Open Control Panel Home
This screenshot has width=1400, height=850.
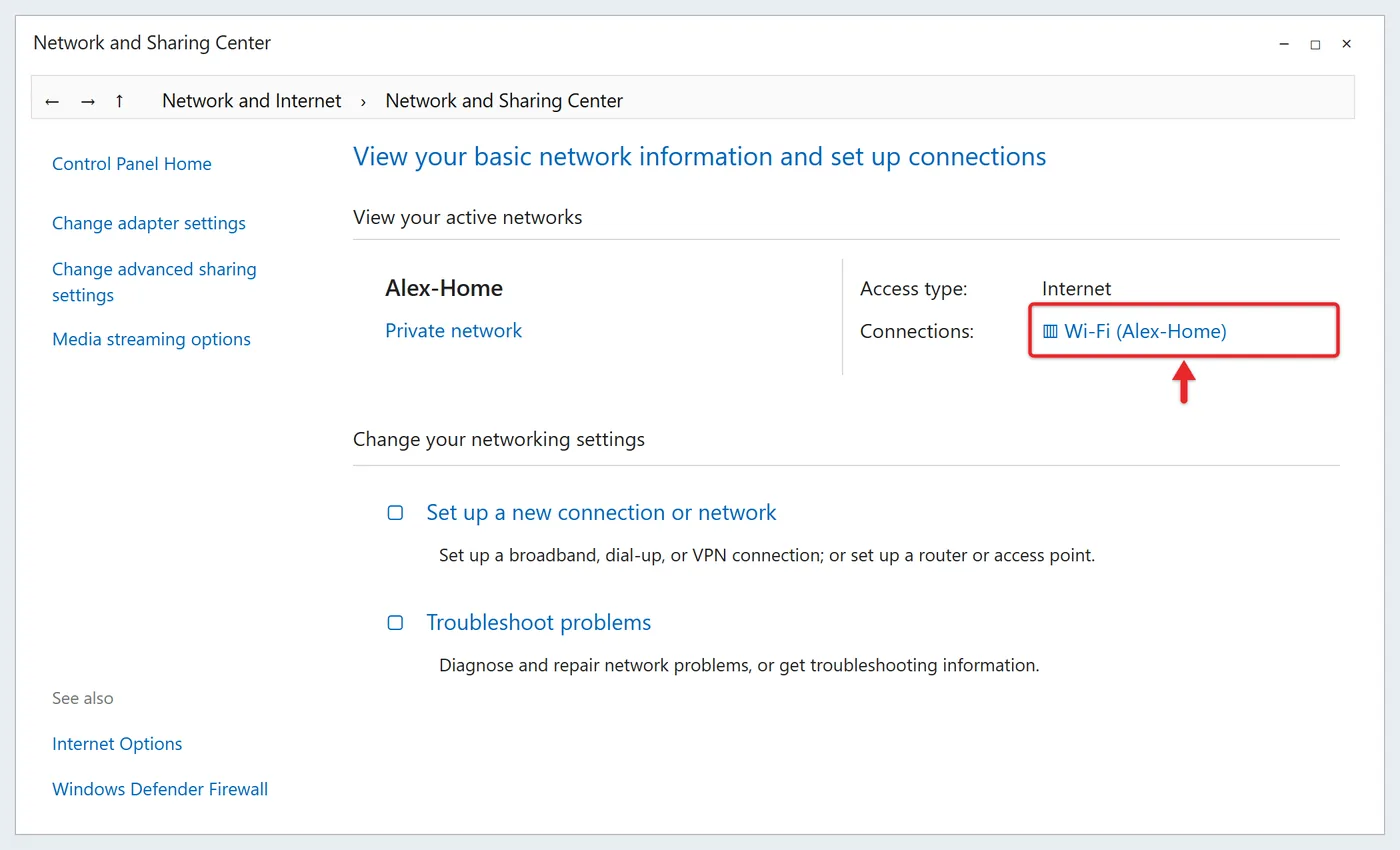pyautogui.click(x=132, y=164)
